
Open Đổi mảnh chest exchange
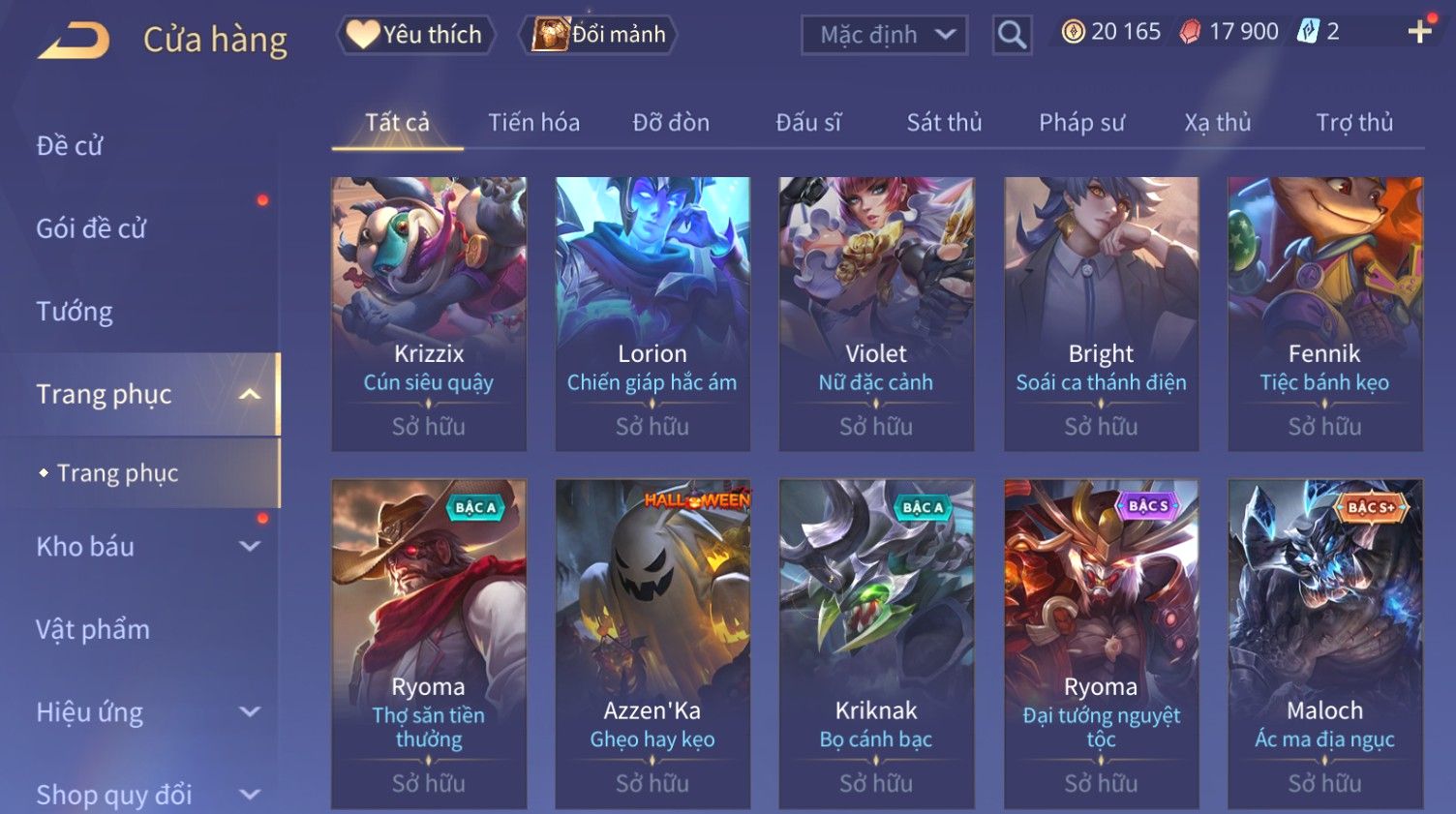[597, 35]
